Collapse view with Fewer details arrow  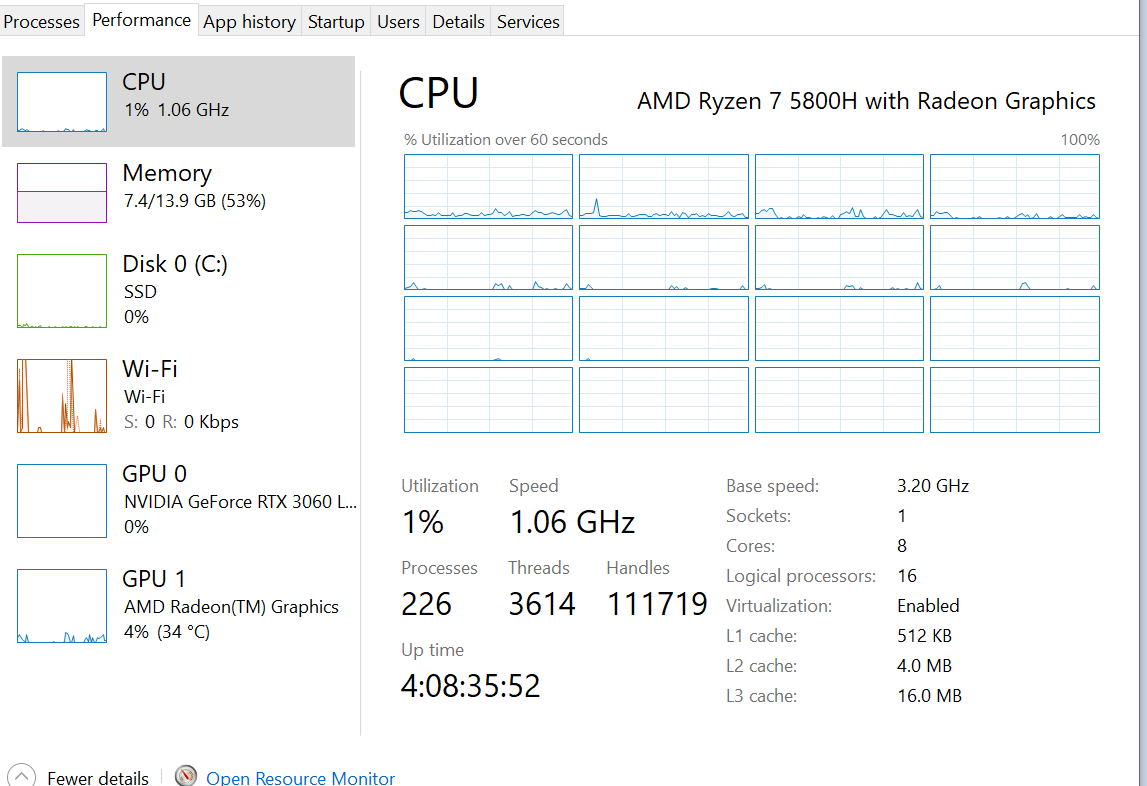point(21,777)
